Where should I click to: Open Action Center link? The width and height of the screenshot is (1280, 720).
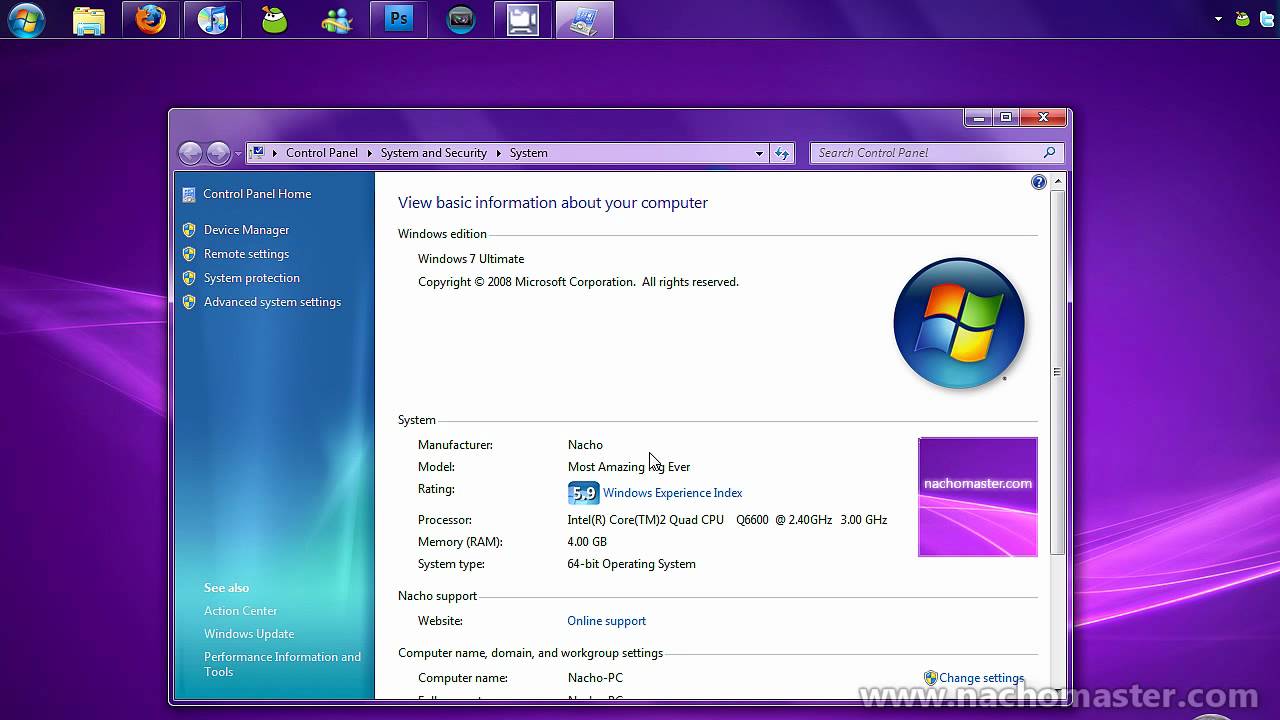pyautogui.click(x=240, y=611)
